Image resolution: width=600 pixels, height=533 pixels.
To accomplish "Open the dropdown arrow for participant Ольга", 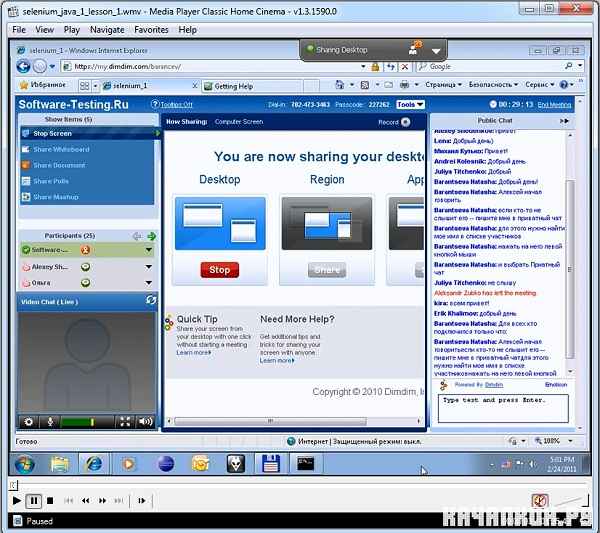I will [149, 283].
